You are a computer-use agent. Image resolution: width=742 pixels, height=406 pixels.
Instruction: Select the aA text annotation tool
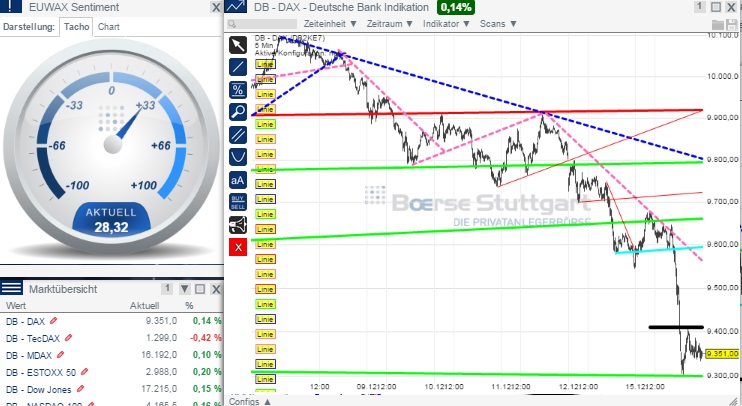click(238, 180)
